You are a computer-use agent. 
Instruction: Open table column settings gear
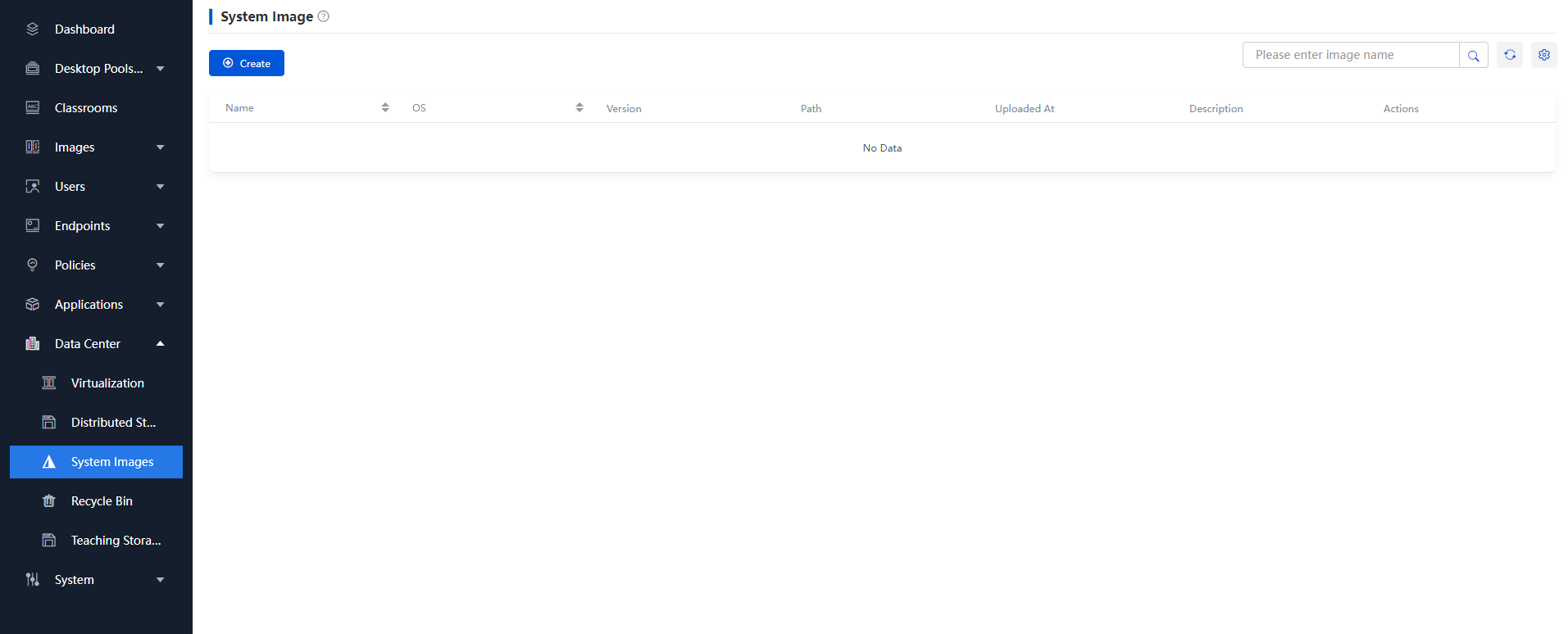[x=1544, y=55]
